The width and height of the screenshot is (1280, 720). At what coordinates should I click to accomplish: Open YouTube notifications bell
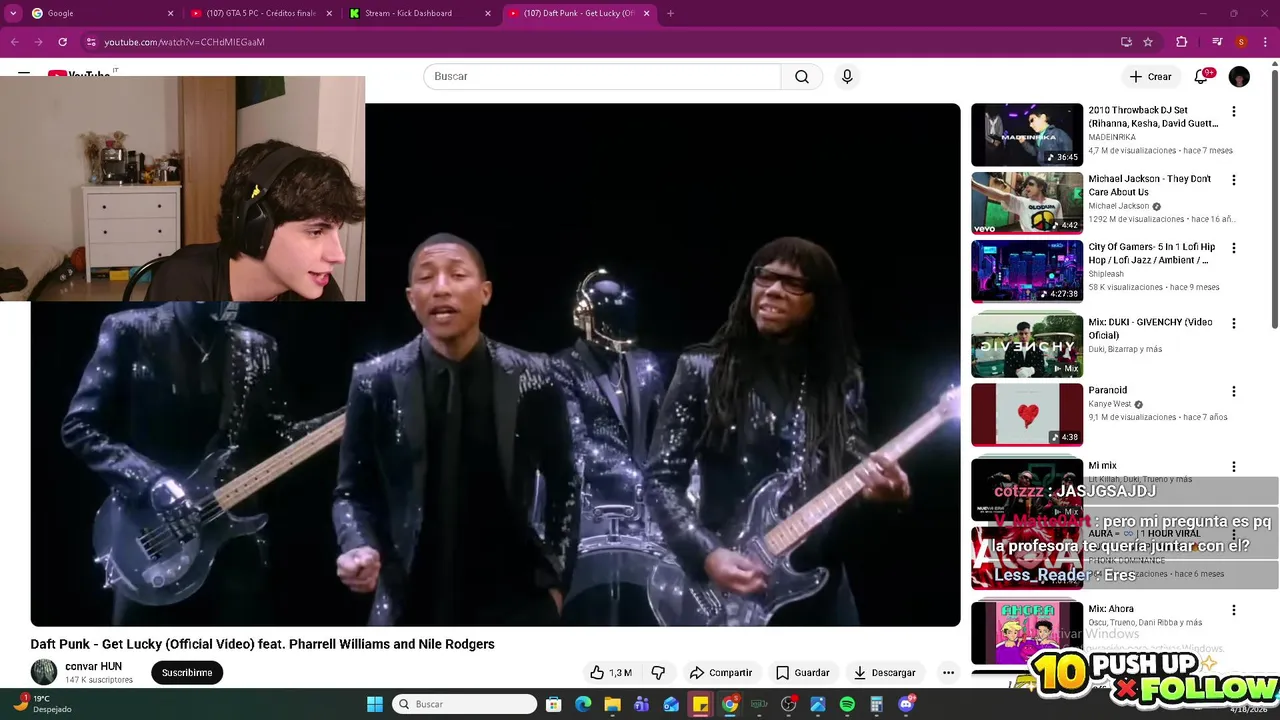coord(1201,77)
